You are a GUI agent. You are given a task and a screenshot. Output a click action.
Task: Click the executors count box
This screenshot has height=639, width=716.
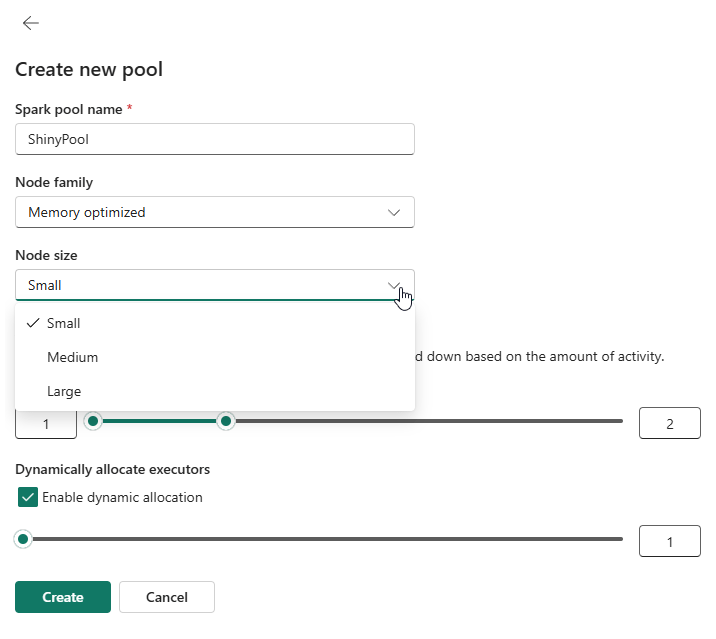(x=669, y=542)
